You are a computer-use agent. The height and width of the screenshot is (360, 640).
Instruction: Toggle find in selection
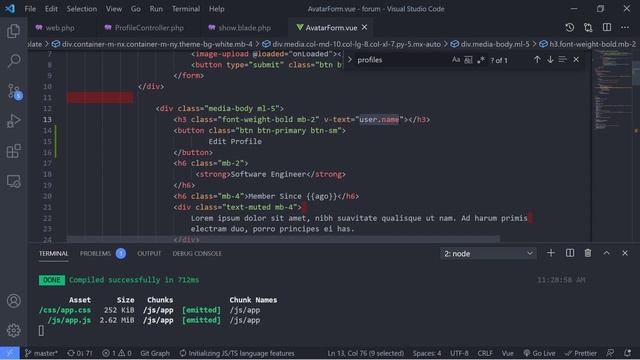[562, 60]
